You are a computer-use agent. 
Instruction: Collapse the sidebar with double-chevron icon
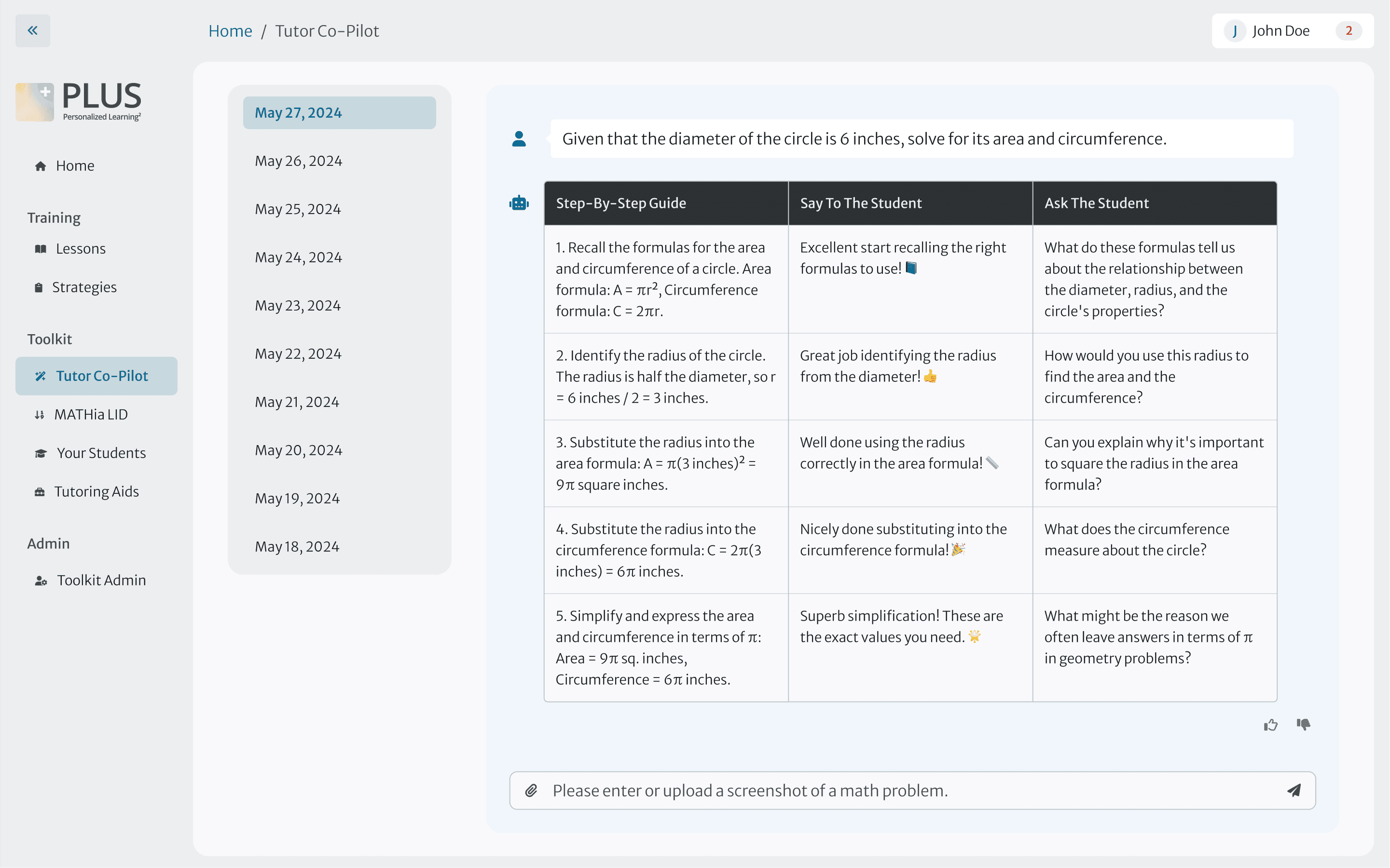(33, 30)
